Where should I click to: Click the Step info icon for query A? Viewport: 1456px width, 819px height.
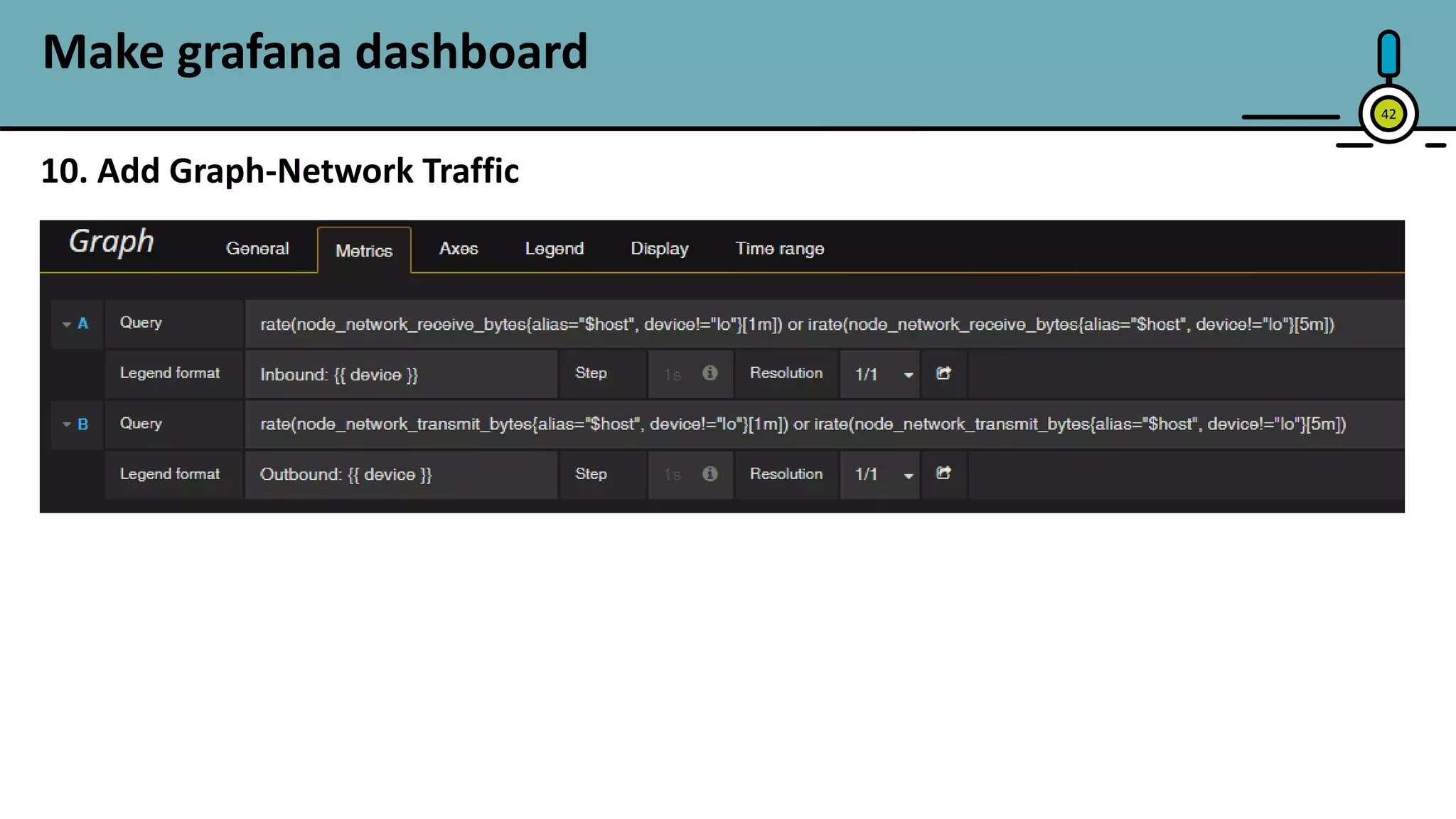pyautogui.click(x=710, y=373)
